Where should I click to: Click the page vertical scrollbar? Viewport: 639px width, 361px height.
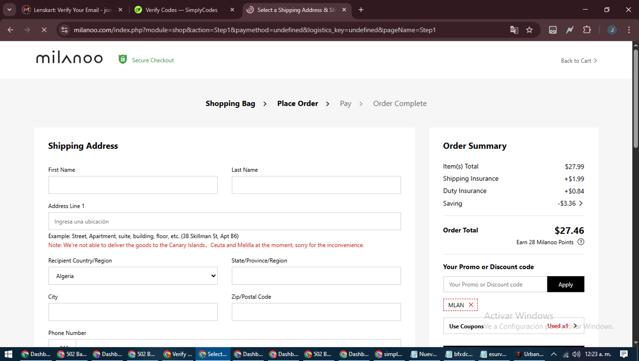click(635, 98)
